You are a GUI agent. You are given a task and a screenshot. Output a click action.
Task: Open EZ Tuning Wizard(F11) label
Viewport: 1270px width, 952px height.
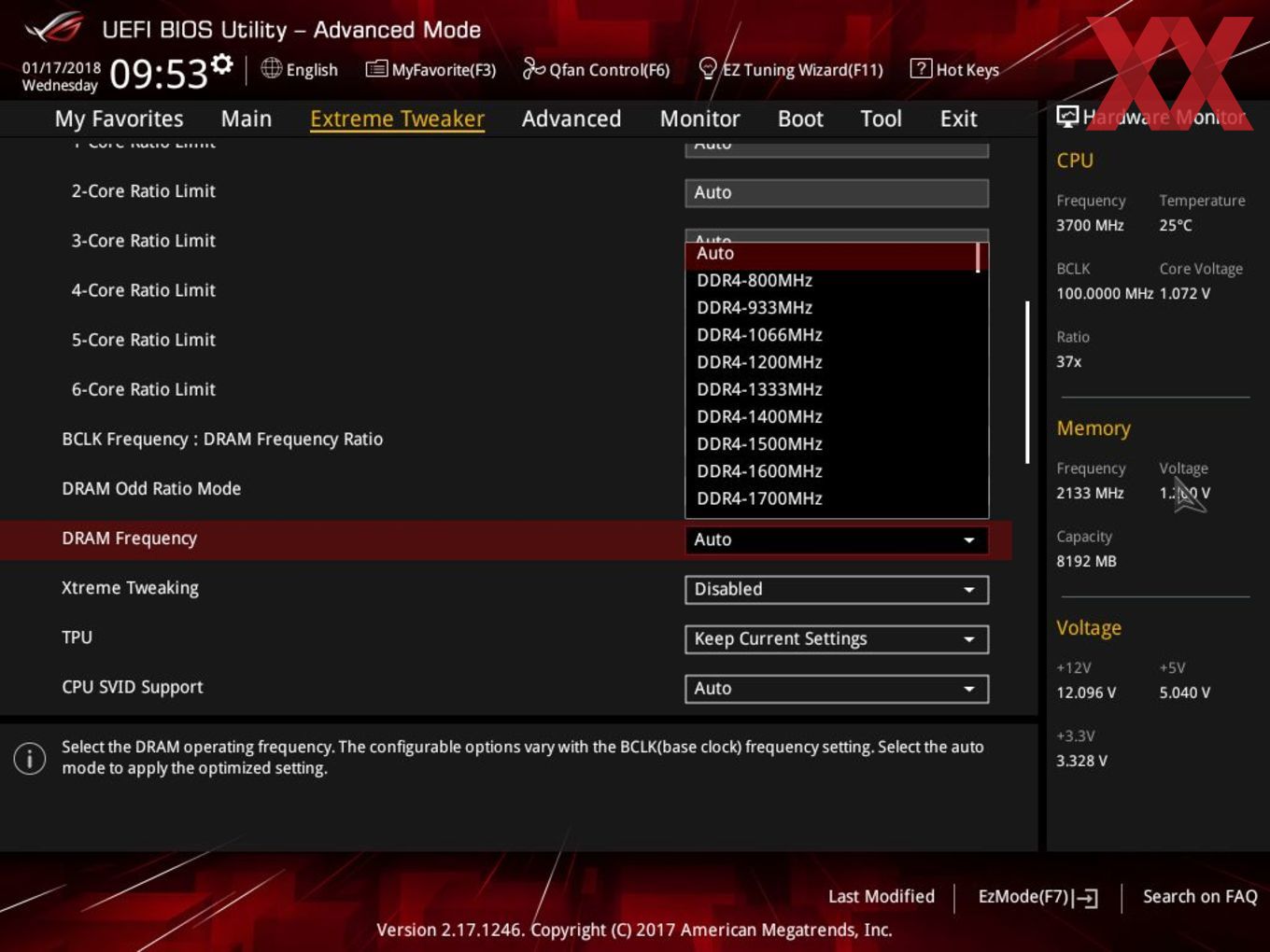point(802,70)
